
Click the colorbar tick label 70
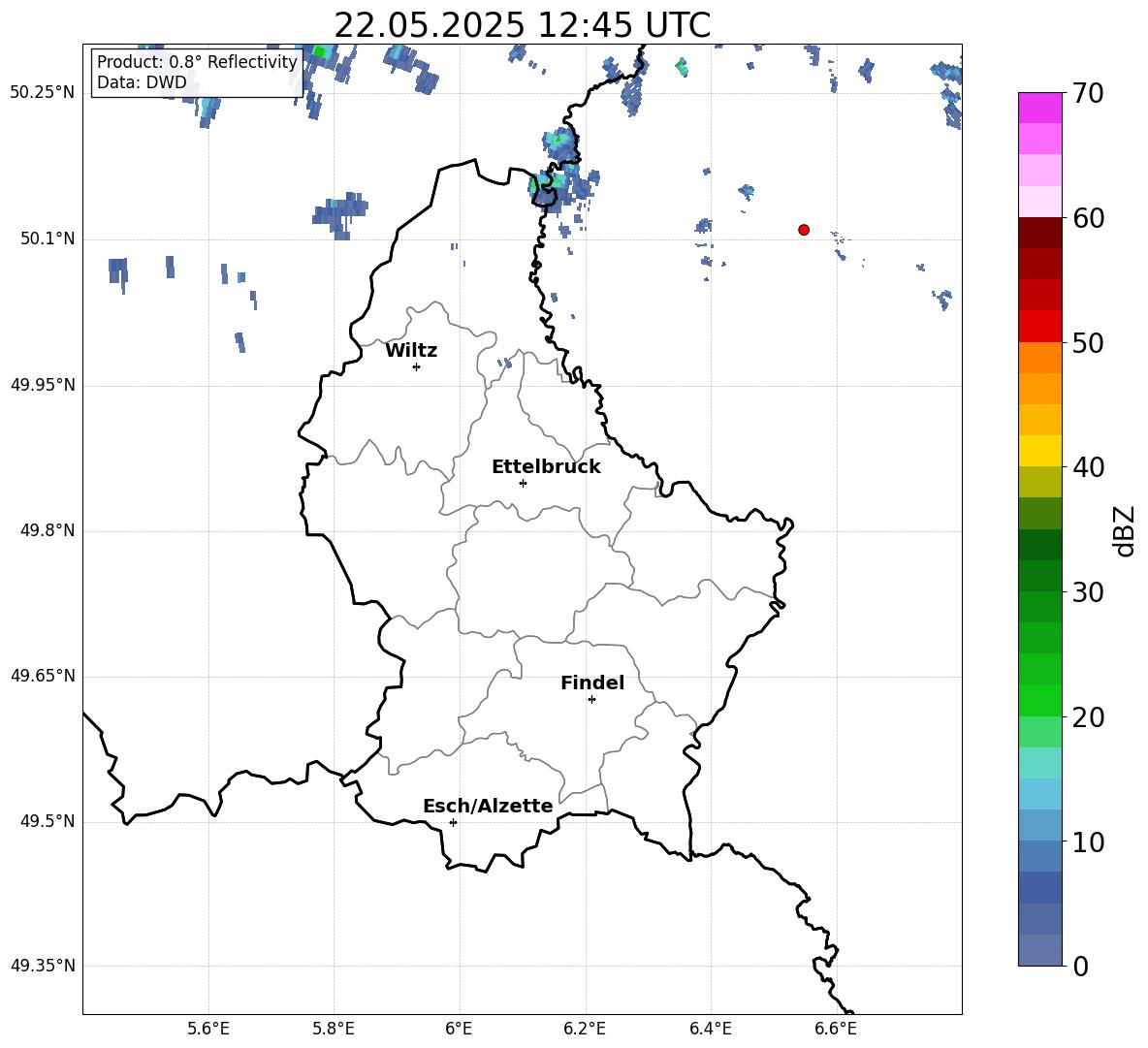tap(1088, 93)
